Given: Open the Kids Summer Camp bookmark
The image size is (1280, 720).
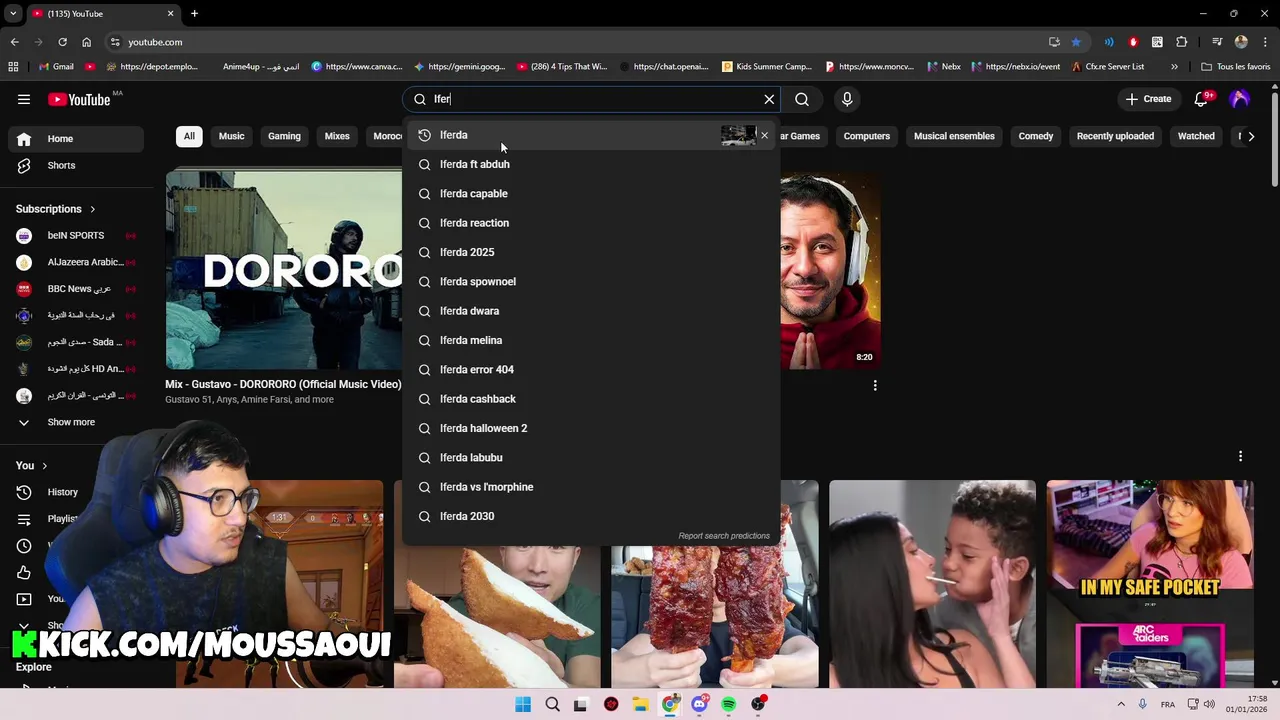Looking at the screenshot, I should (767, 67).
